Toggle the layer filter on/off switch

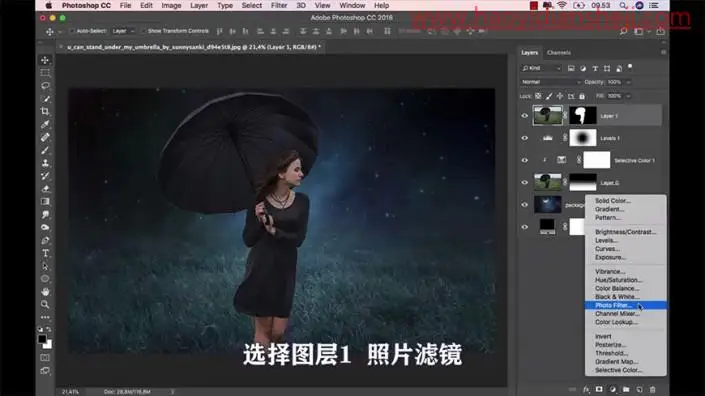(630, 67)
